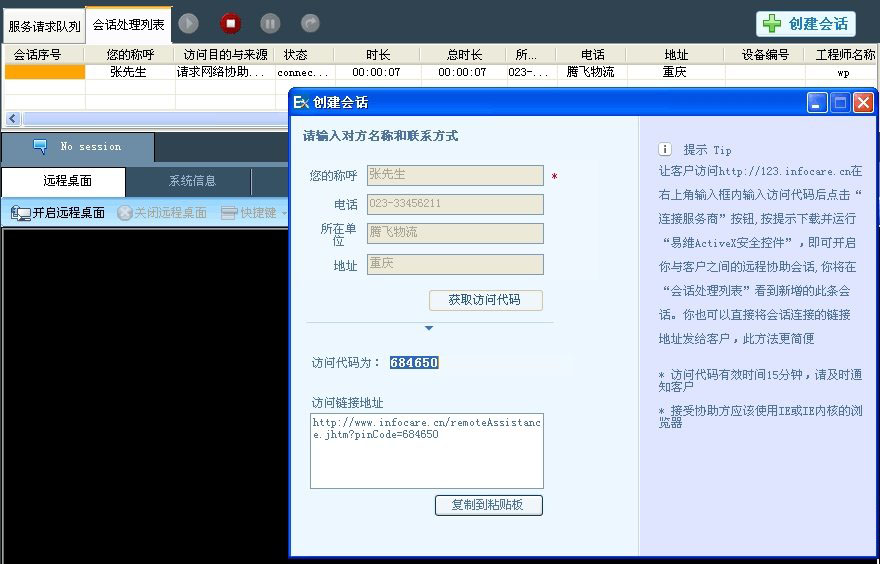880x564 pixels.
Task: Switch to the 服务请求队列 tab
Action: [x=44, y=26]
